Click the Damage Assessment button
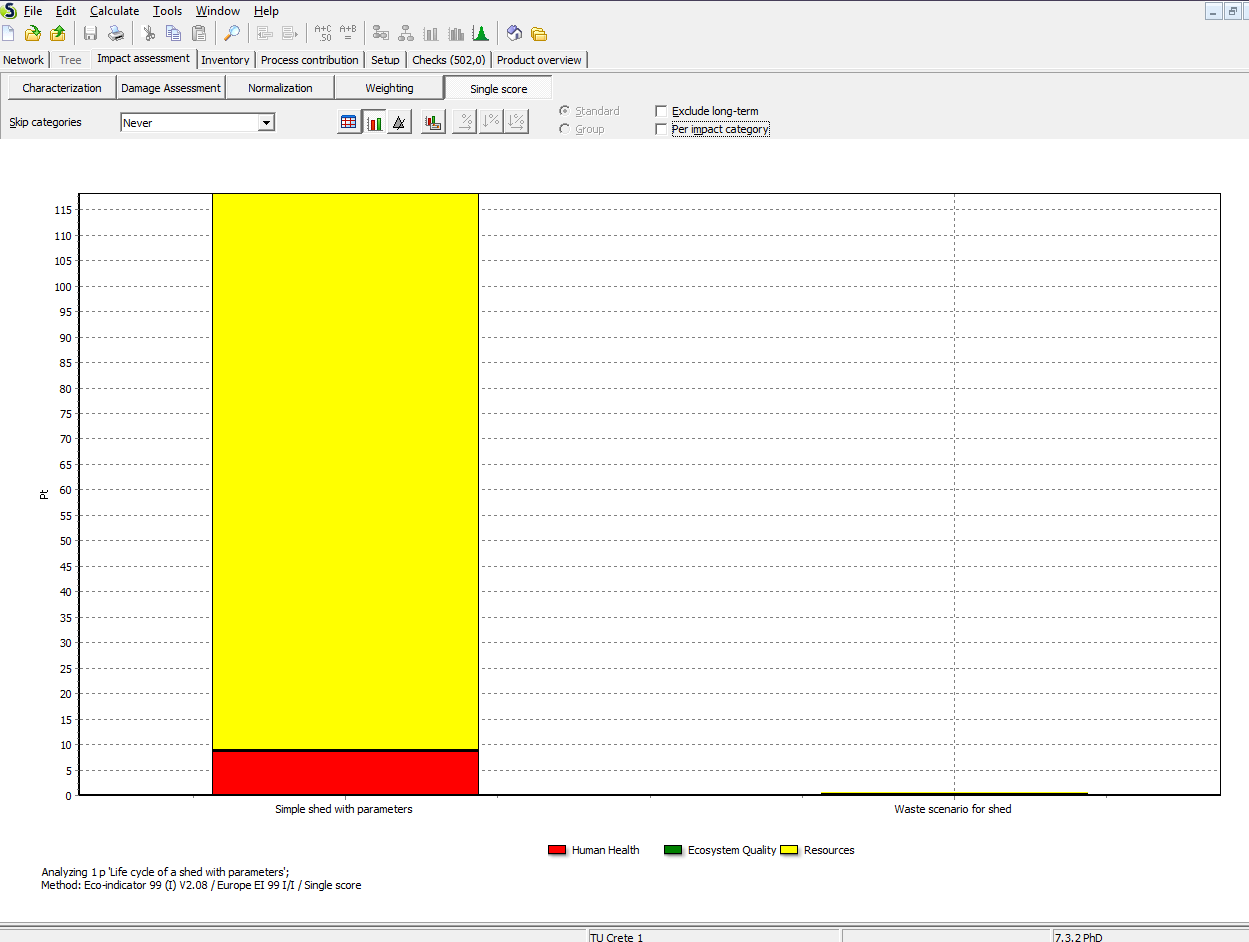This screenshot has width=1249, height=942. 171,88
